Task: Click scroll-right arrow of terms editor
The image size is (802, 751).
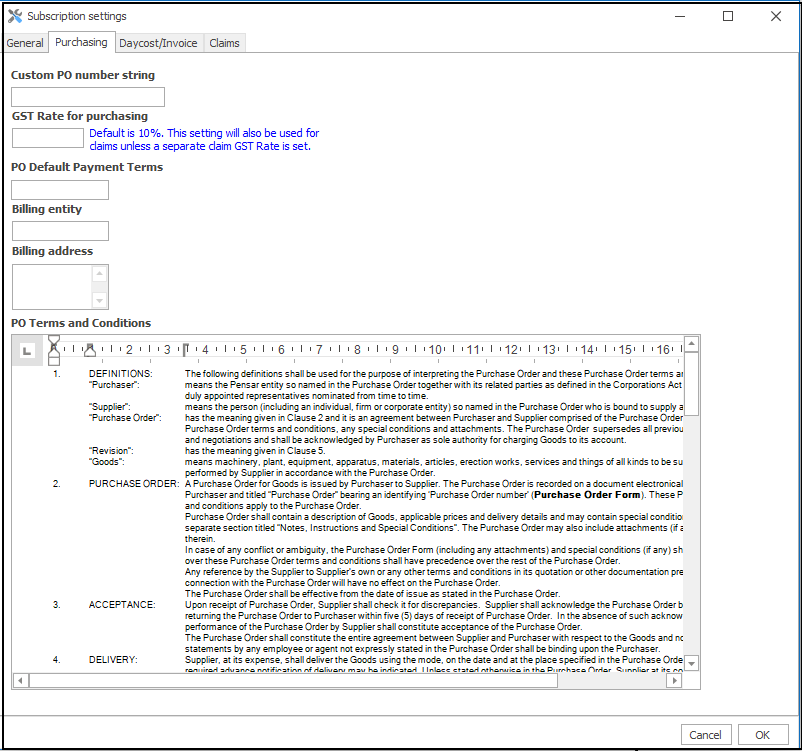Action: click(675, 680)
